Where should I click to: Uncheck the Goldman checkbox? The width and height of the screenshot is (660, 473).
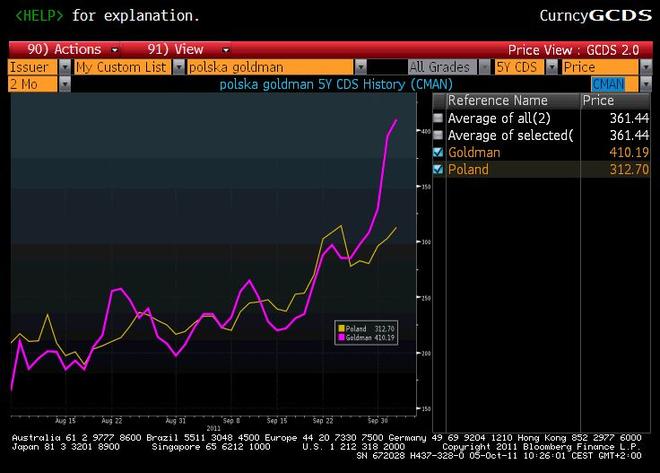(x=438, y=152)
